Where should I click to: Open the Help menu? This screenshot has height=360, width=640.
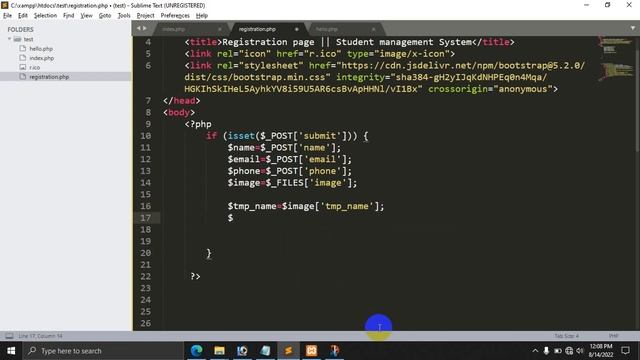202,16
